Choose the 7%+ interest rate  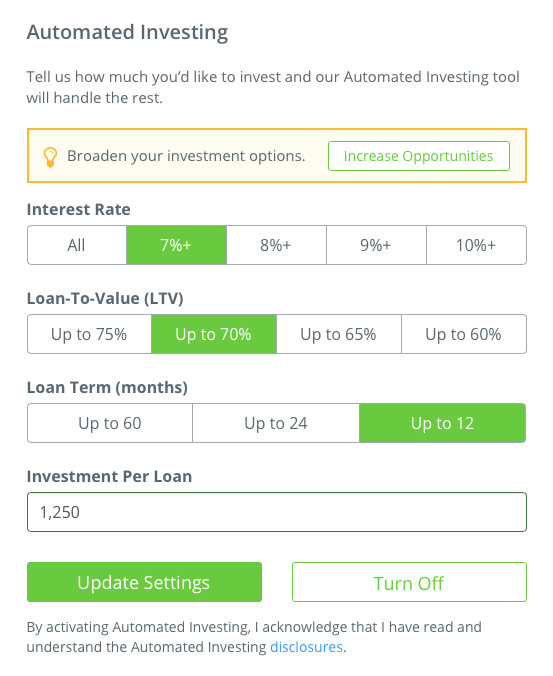(x=176, y=245)
